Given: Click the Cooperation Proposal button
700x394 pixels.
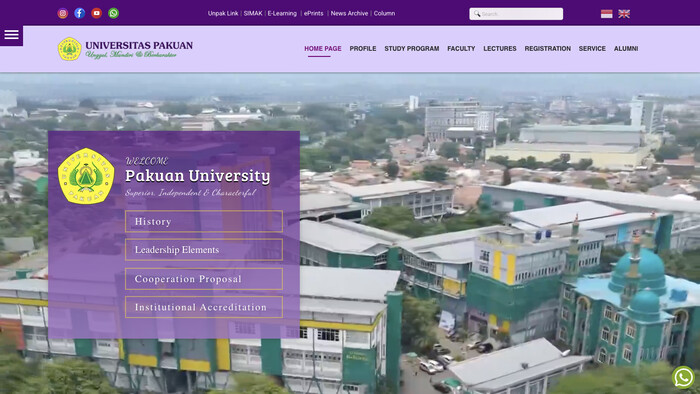Looking at the screenshot, I should click(x=204, y=279).
